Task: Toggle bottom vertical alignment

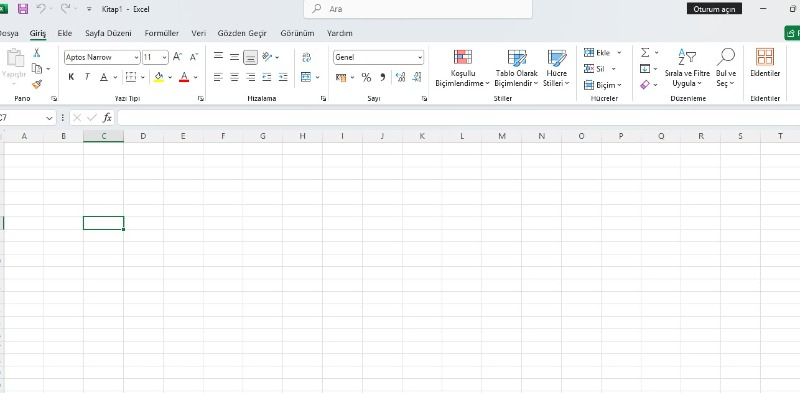Action: click(x=251, y=57)
